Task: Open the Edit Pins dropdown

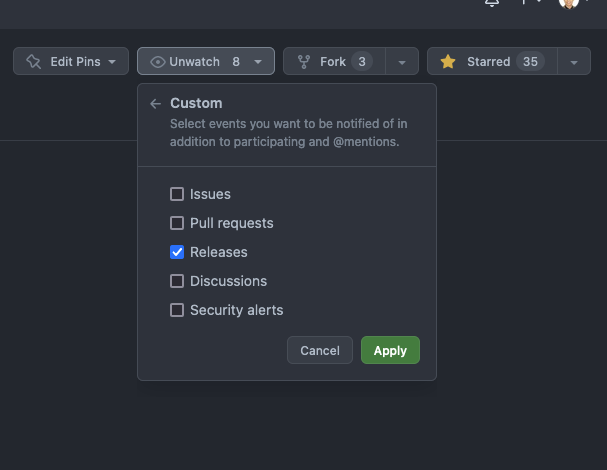Action: coord(71,61)
